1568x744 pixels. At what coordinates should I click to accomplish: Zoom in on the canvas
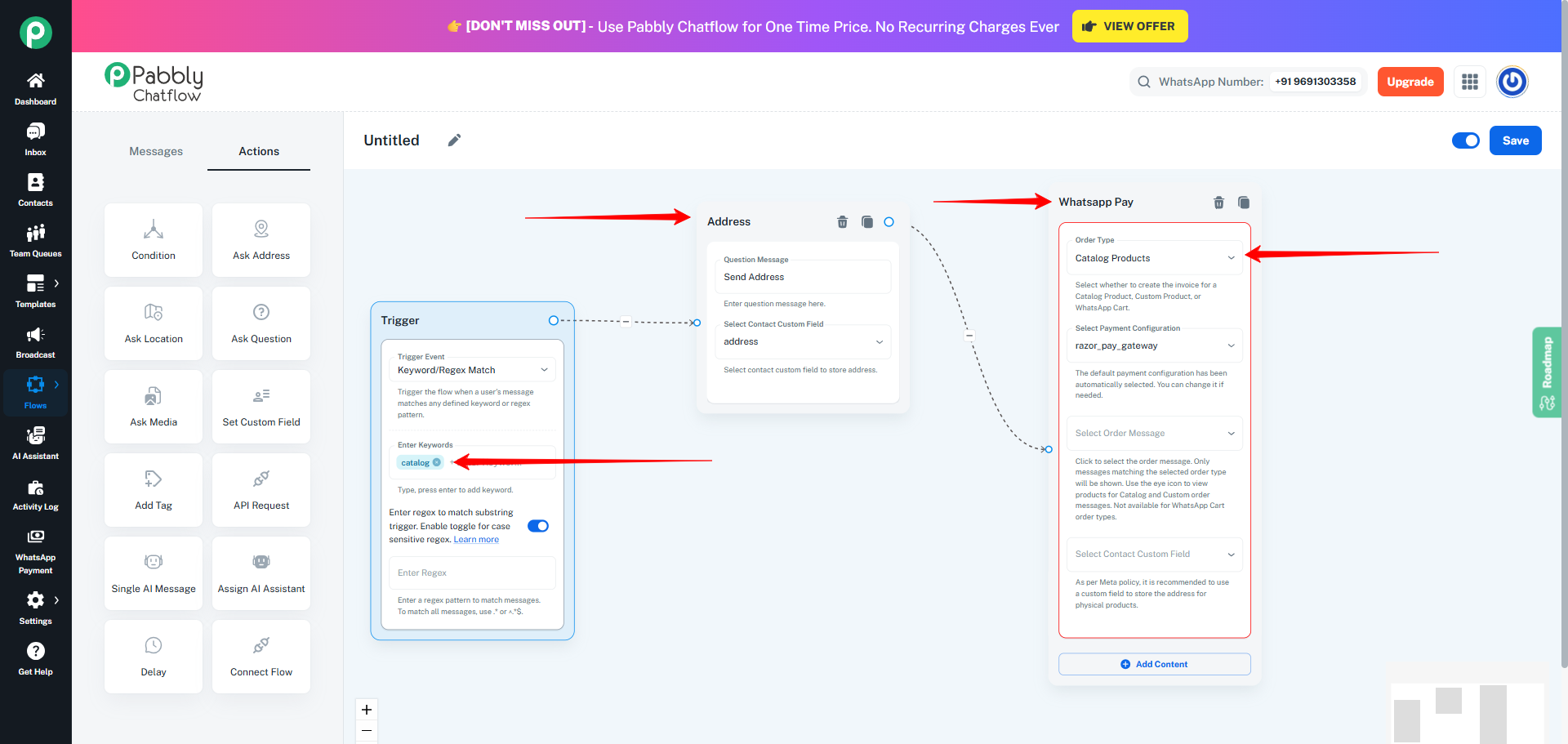pyautogui.click(x=367, y=710)
